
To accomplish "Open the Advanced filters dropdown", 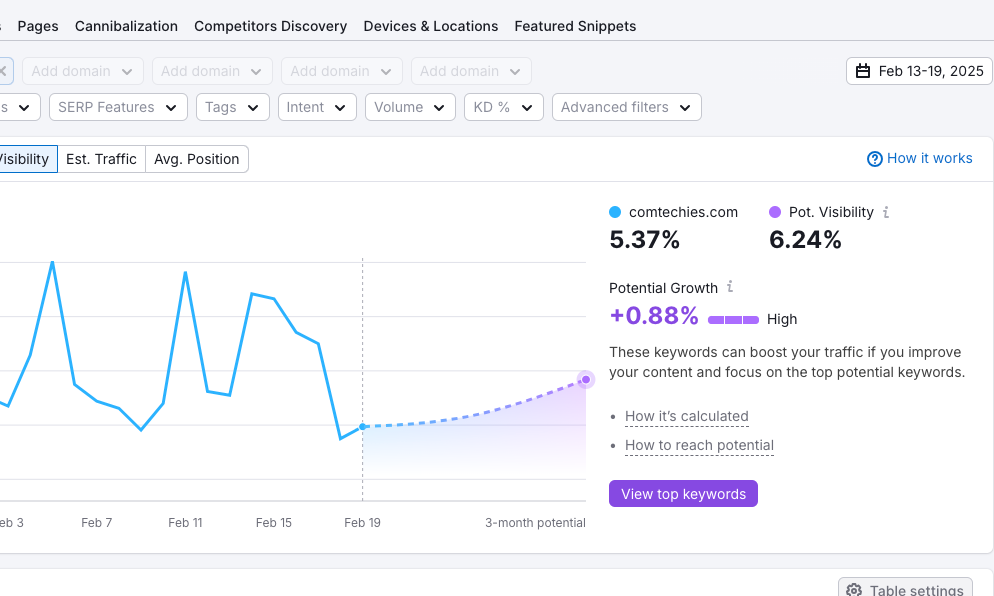I will [626, 106].
